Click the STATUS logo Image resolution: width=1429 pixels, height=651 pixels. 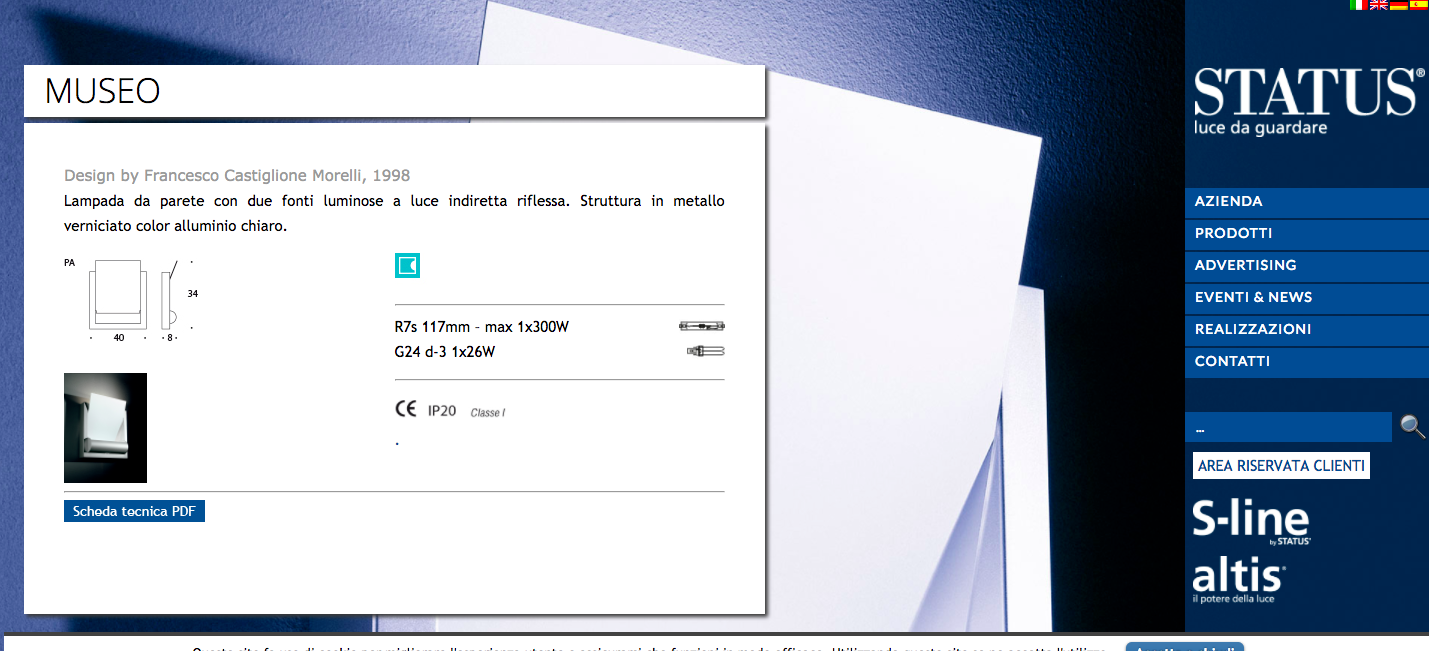(1306, 100)
